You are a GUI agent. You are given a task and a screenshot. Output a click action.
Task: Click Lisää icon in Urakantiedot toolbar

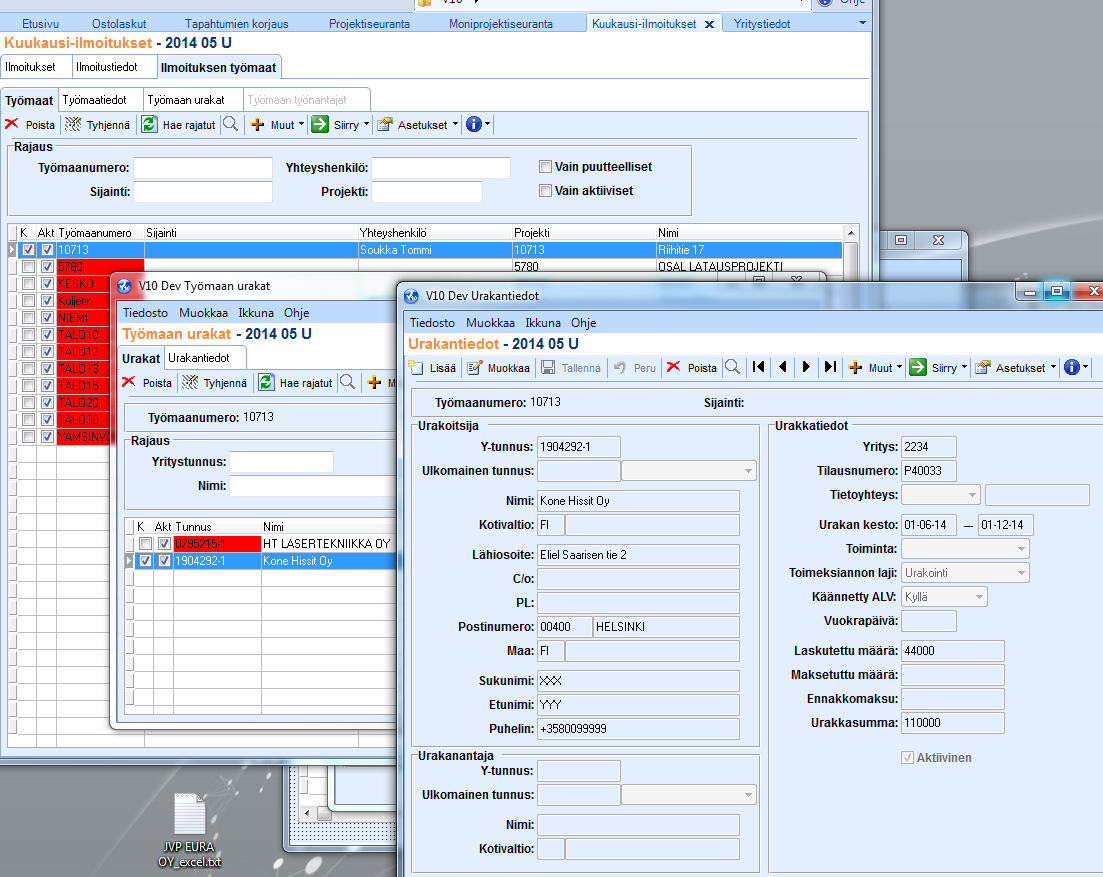point(416,367)
